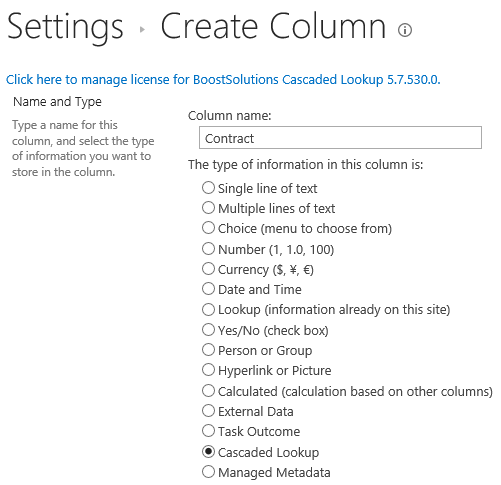The width and height of the screenshot is (501, 485).
Task: Click the Column name input field
Action: (x=340, y=138)
